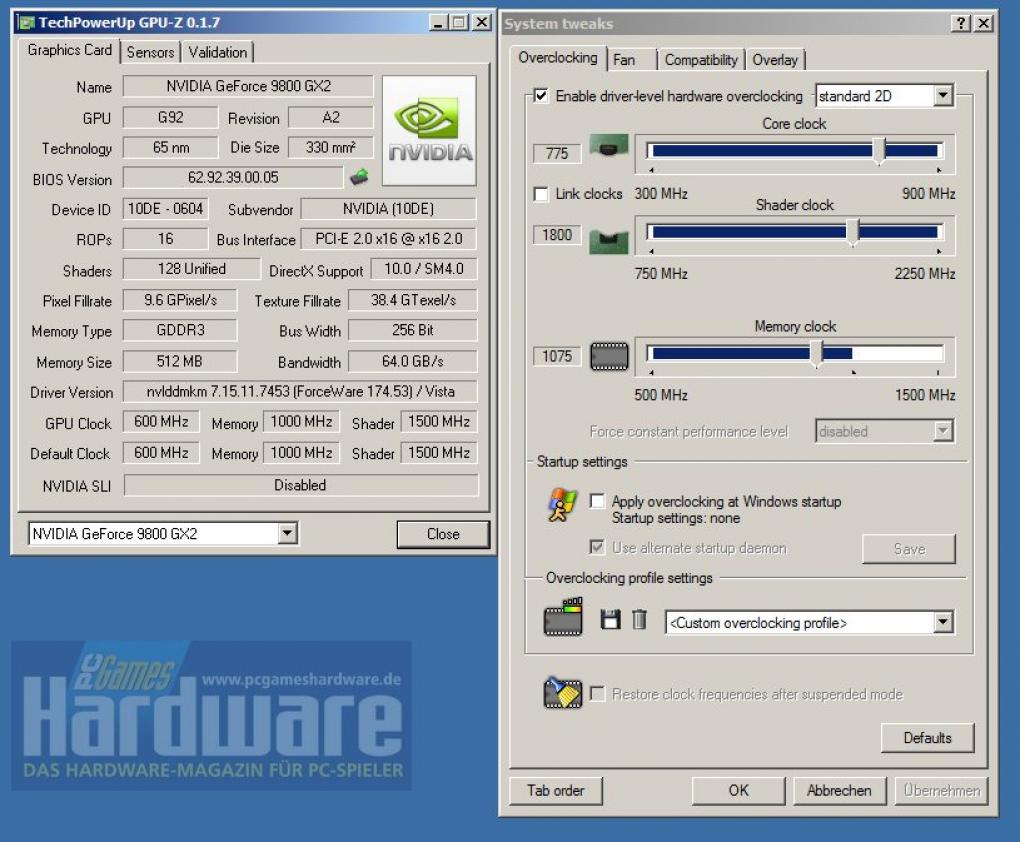The width and height of the screenshot is (1020, 842).
Task: Click the Device ID value 10DE - 0604
Action: (165, 209)
